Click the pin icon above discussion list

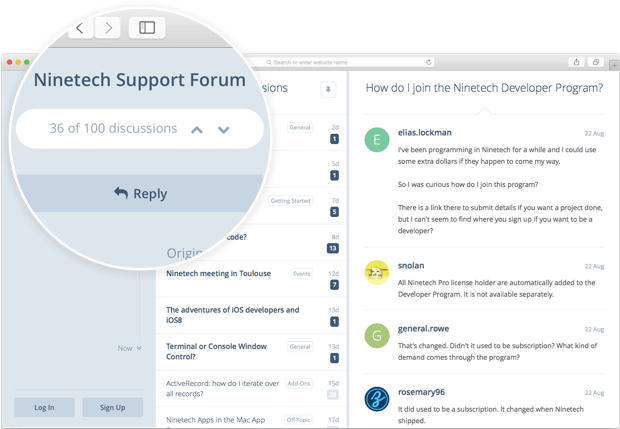pyautogui.click(x=327, y=90)
